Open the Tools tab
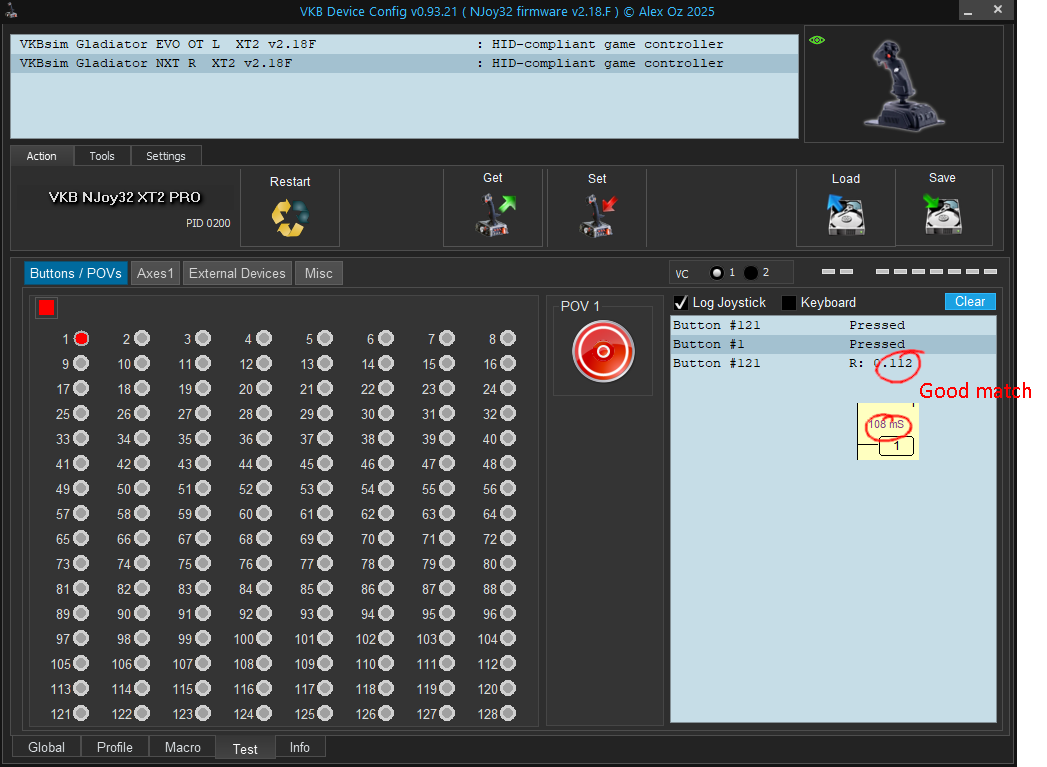The height and width of the screenshot is (767, 1047). [x=102, y=156]
